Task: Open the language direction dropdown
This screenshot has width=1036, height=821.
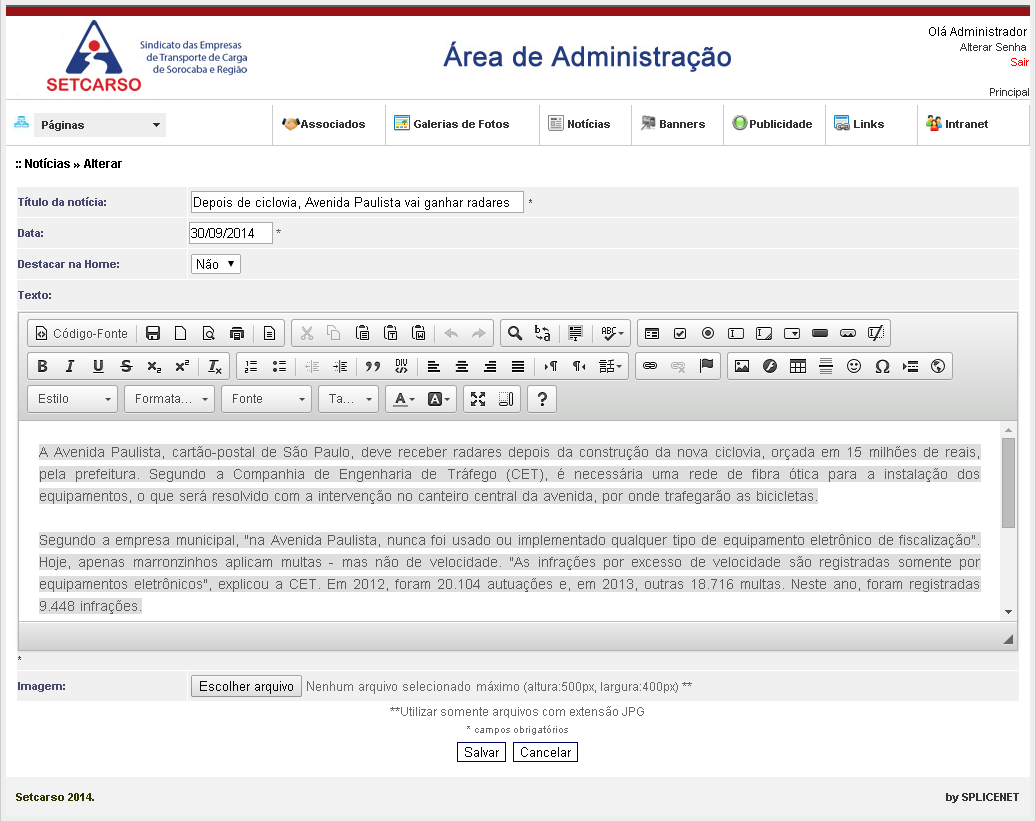Action: [610, 366]
